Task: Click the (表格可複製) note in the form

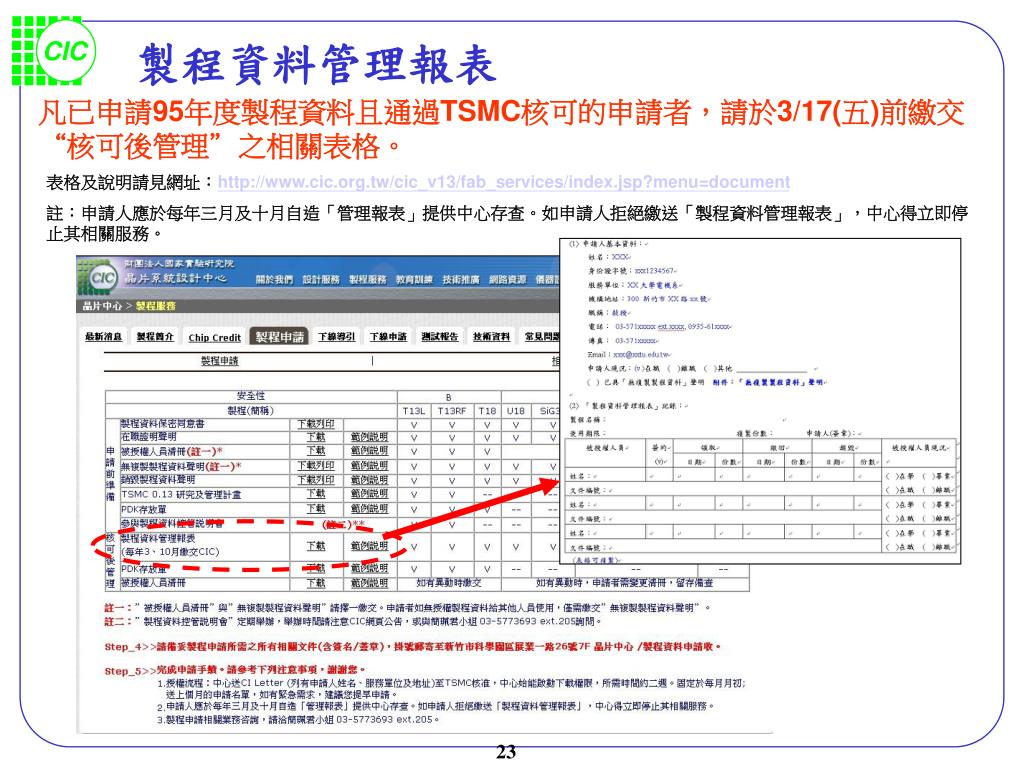Action: [596, 560]
